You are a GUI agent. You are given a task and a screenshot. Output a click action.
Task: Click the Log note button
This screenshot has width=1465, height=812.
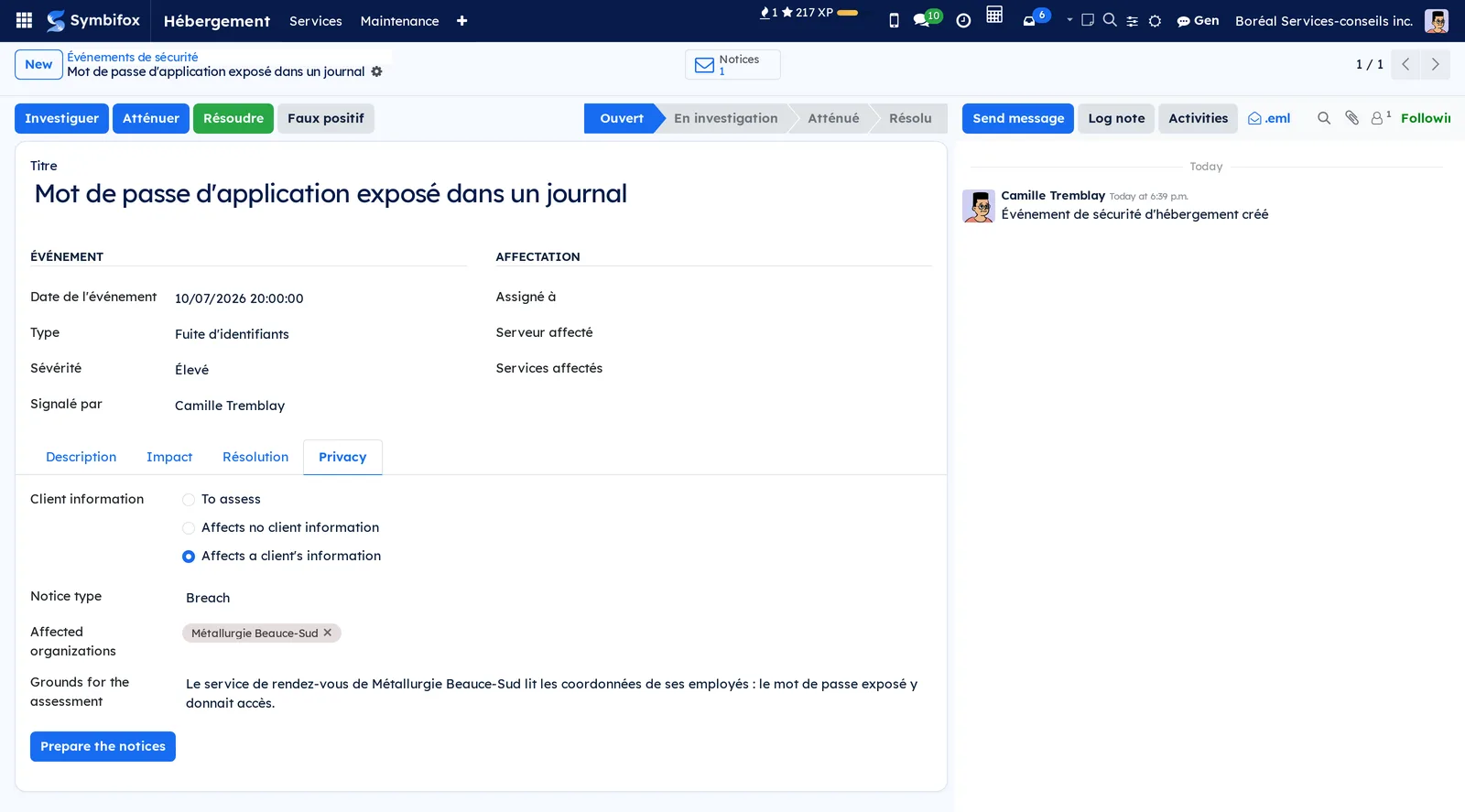point(1116,118)
